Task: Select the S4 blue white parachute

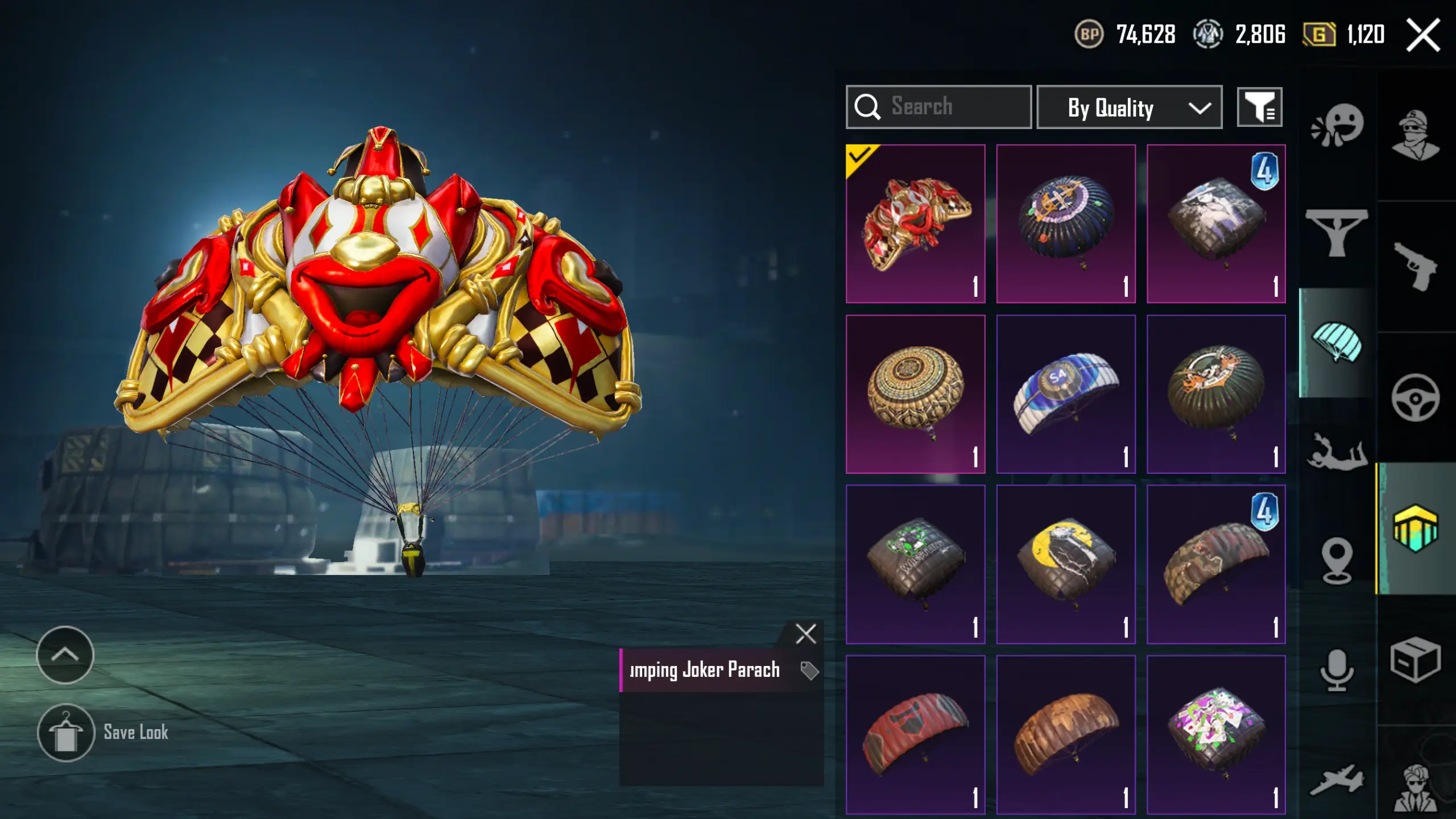Action: (x=1066, y=394)
